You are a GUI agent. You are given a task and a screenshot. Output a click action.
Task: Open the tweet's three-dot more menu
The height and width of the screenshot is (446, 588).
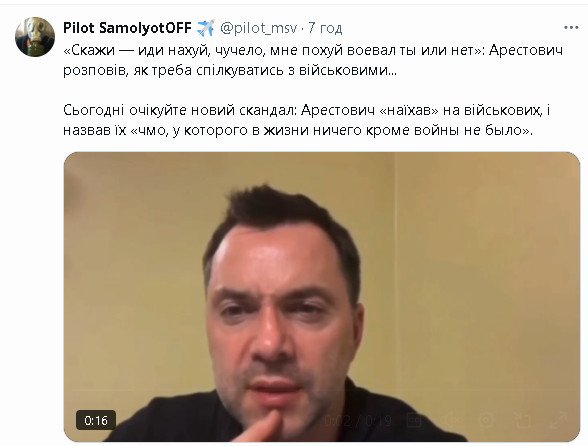tap(571, 28)
